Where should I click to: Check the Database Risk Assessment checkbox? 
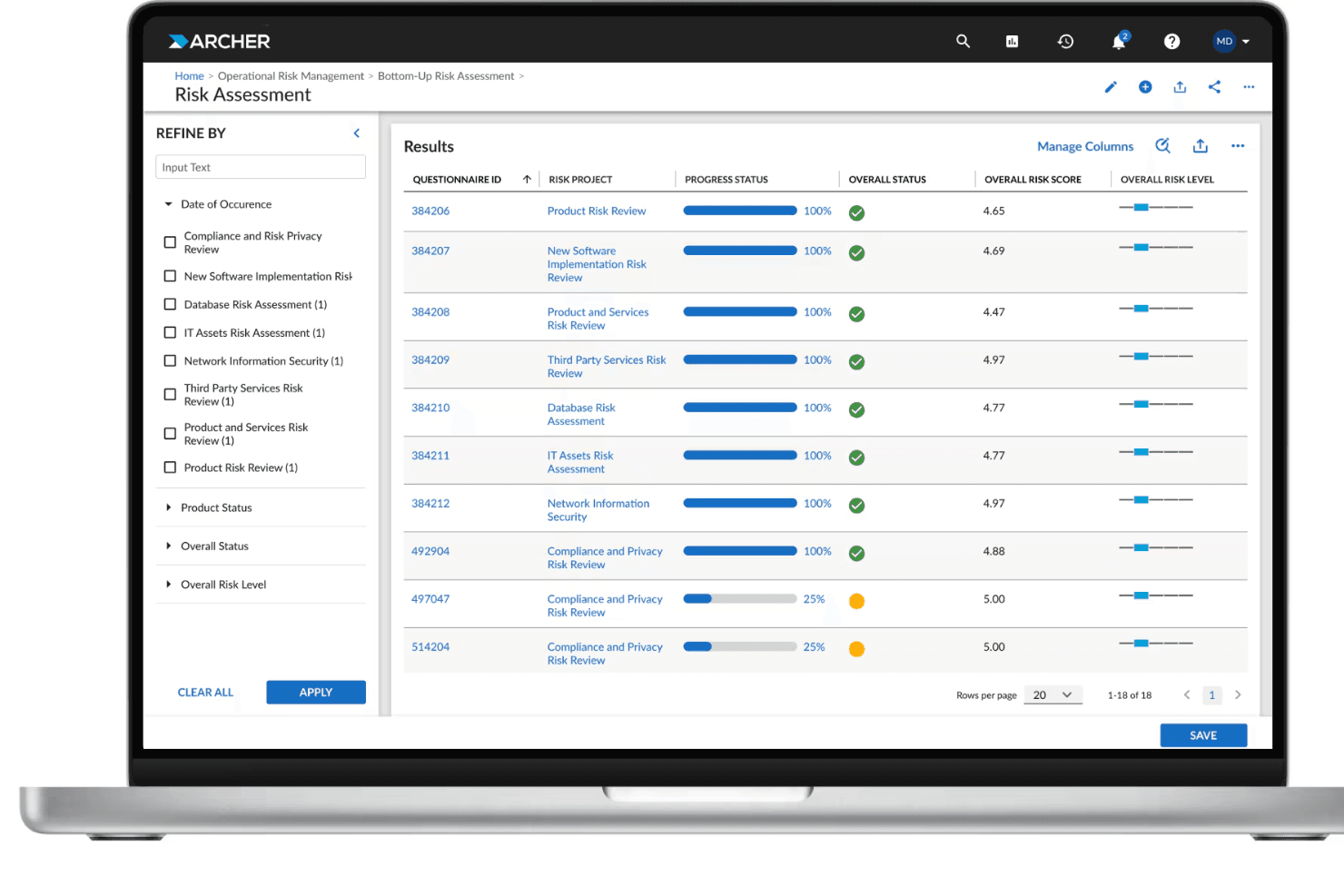tap(170, 304)
